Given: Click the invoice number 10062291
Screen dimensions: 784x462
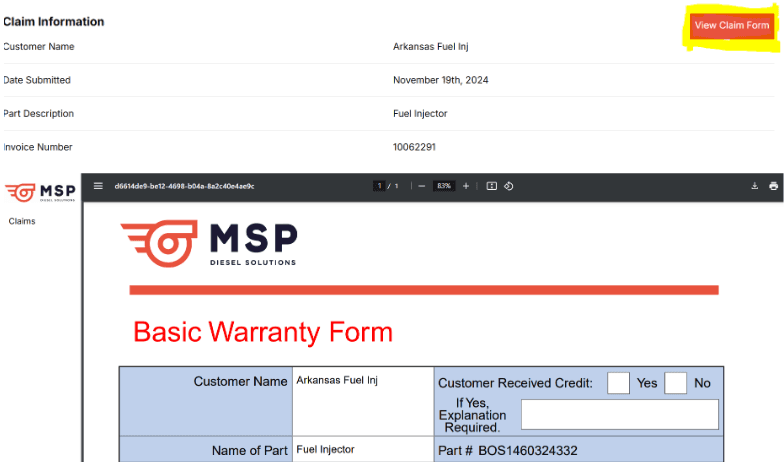Looking at the screenshot, I should [x=414, y=147].
